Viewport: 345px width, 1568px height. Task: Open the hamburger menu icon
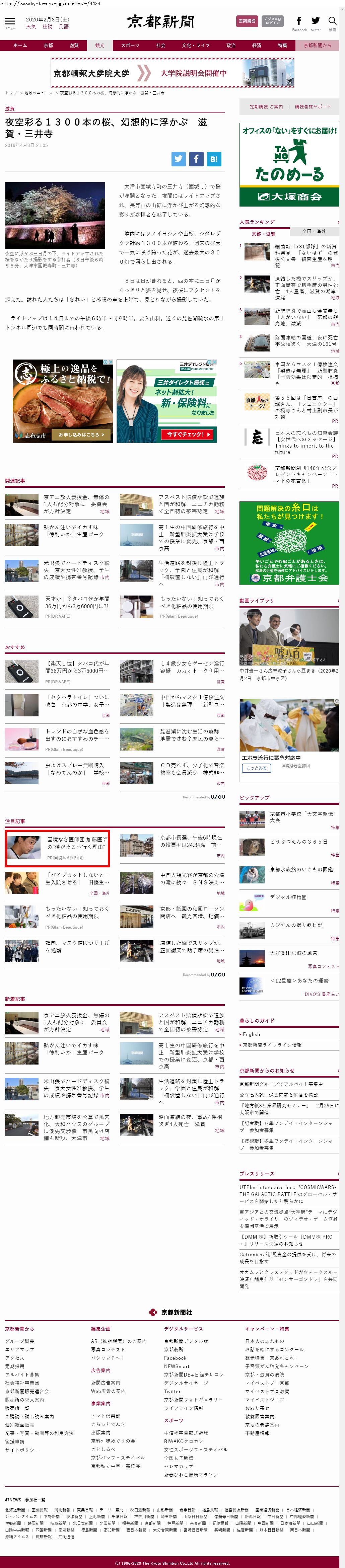[10, 21]
